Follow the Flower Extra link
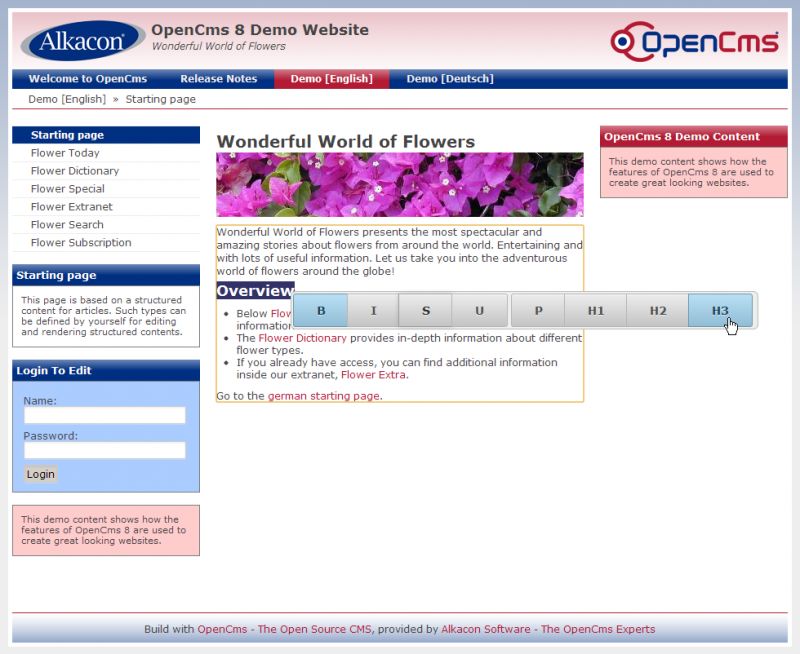The height and width of the screenshot is (654, 800). (373, 375)
